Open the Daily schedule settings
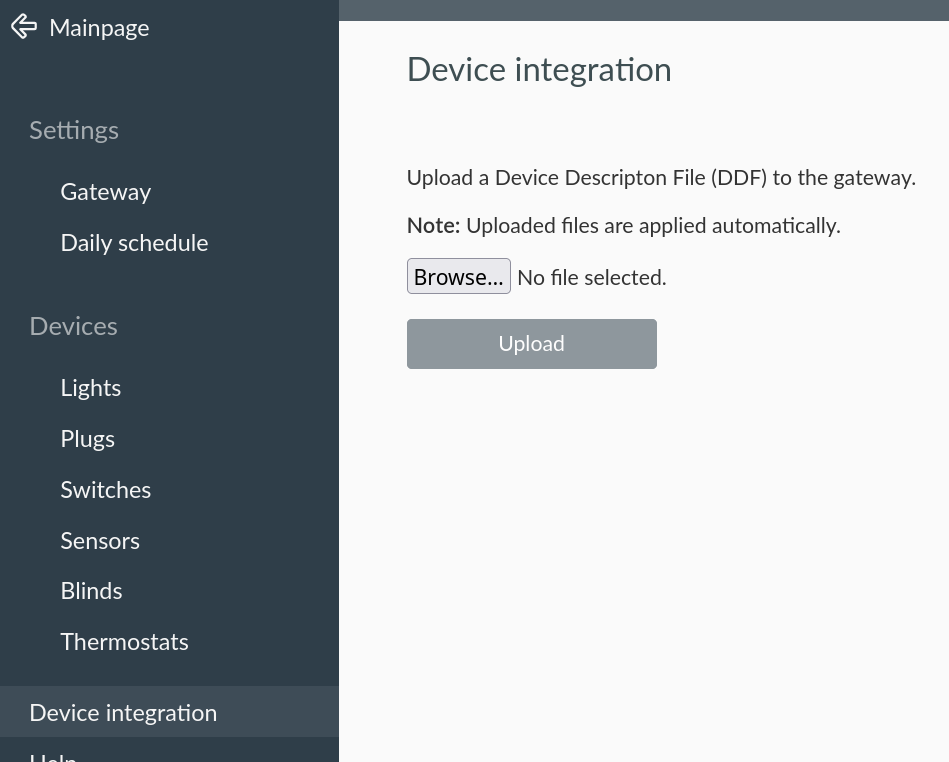The width and height of the screenshot is (949, 762). pyautogui.click(x=134, y=243)
